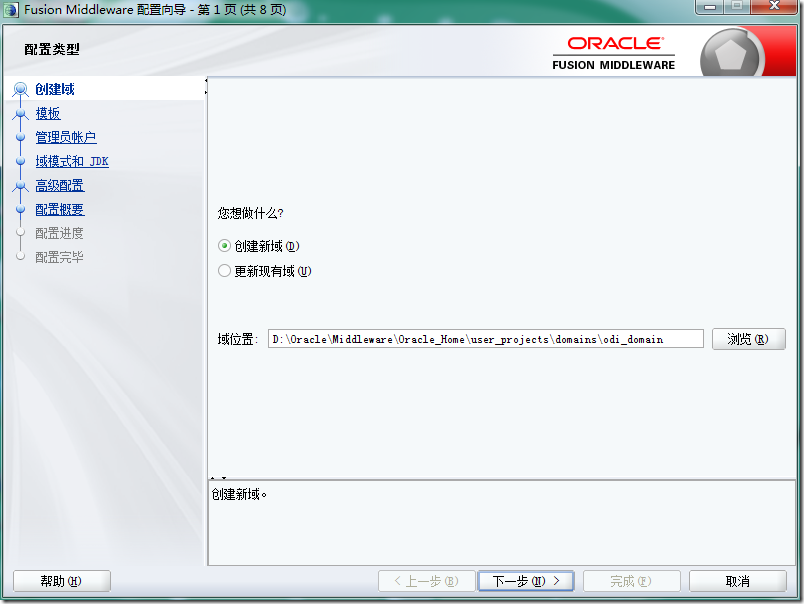The width and height of the screenshot is (804, 604).
Task: Open the 域模式和 JDK step link
Action: [72, 162]
